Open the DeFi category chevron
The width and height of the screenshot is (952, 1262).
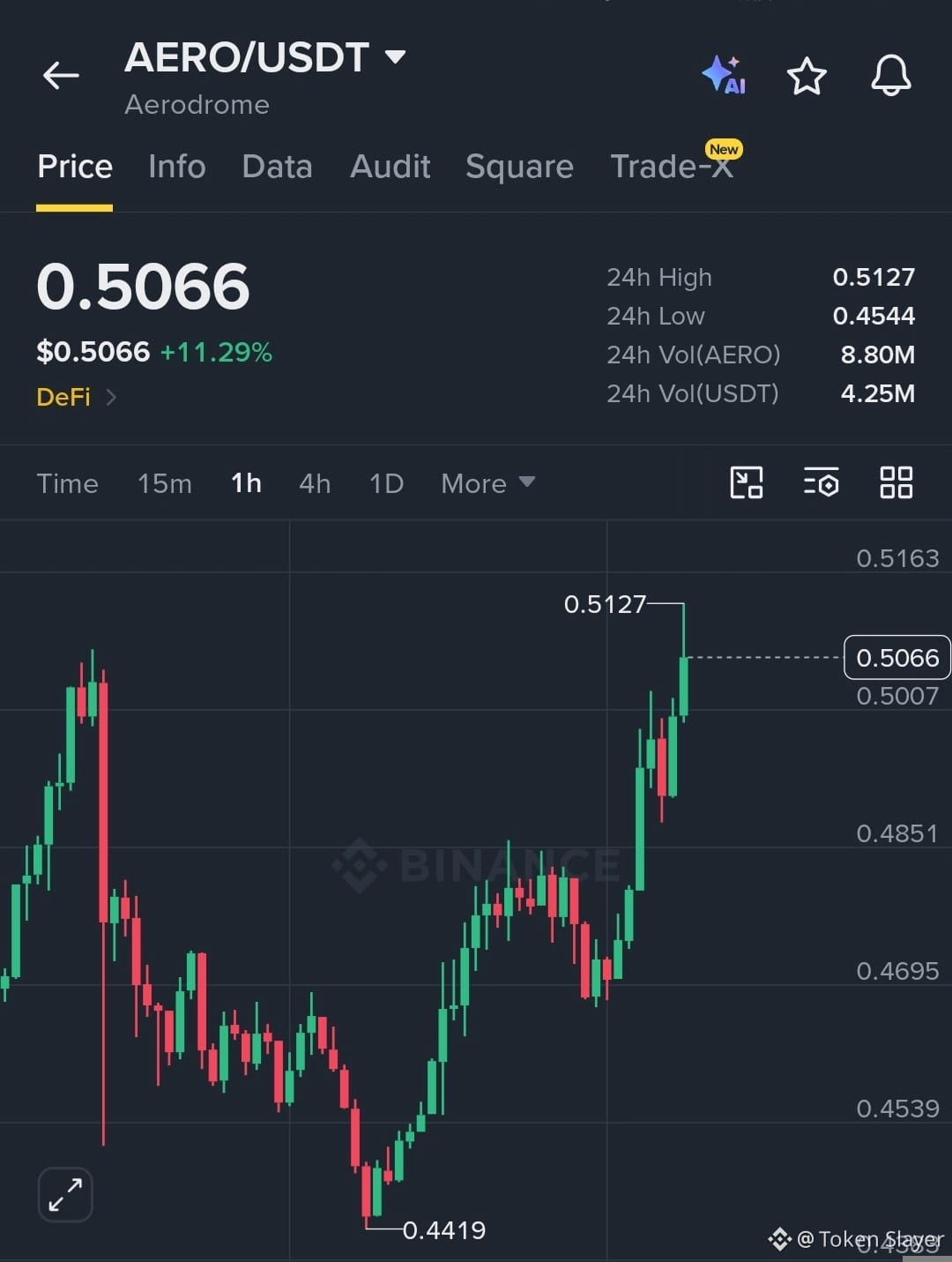click(x=111, y=398)
